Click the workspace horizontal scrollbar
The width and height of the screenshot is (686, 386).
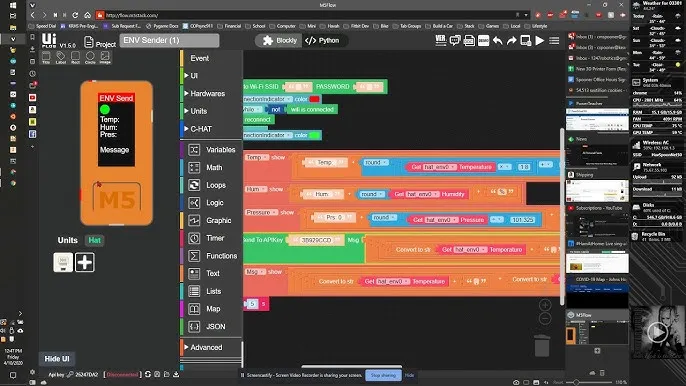pos(351,366)
